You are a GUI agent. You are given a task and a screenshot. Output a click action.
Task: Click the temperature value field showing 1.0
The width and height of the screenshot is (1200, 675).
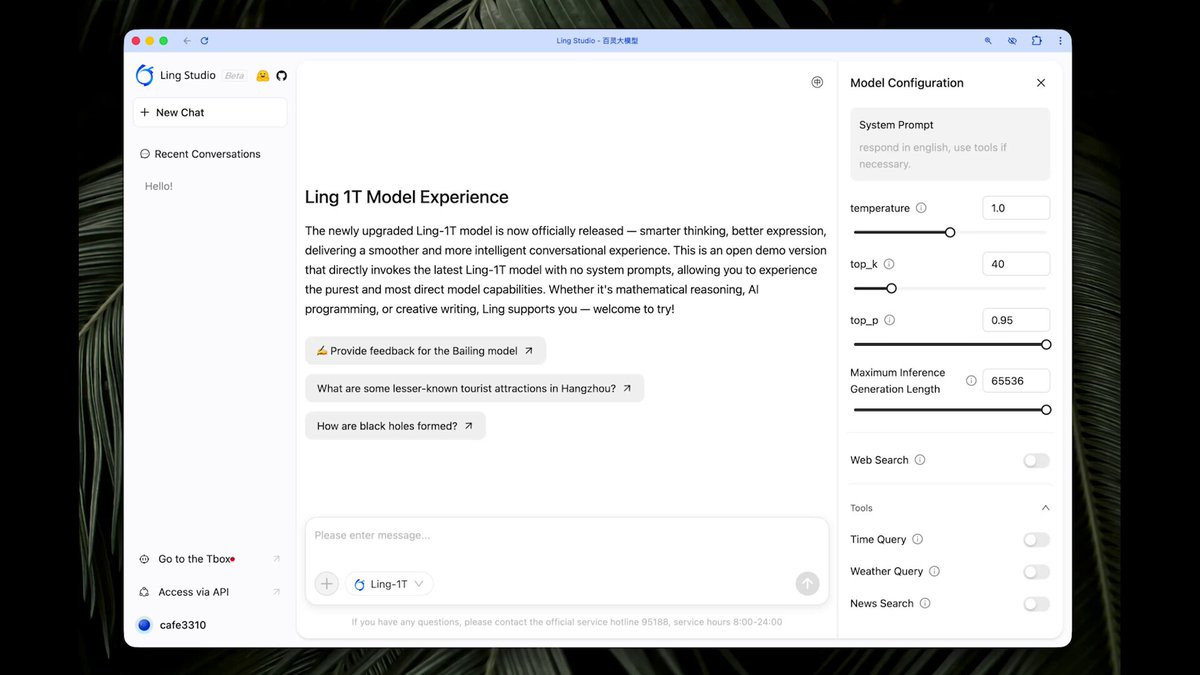pos(1016,208)
